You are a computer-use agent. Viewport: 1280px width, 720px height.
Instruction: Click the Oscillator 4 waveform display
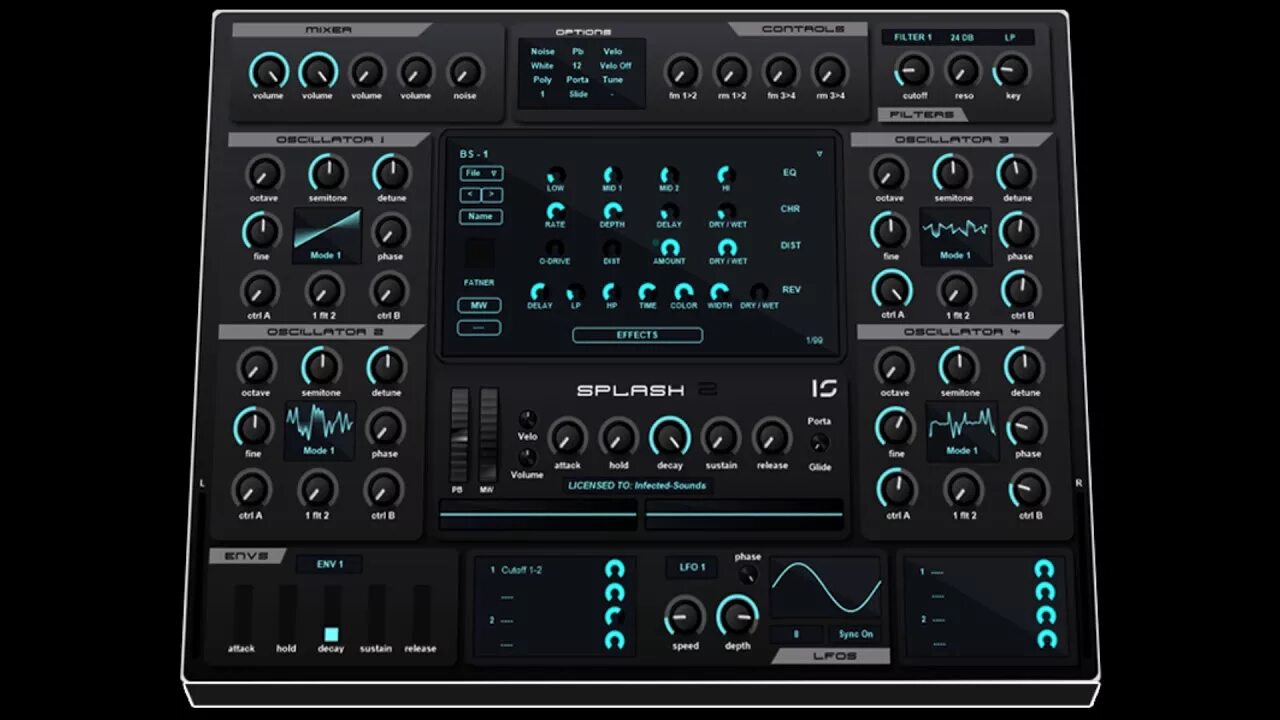coord(961,432)
